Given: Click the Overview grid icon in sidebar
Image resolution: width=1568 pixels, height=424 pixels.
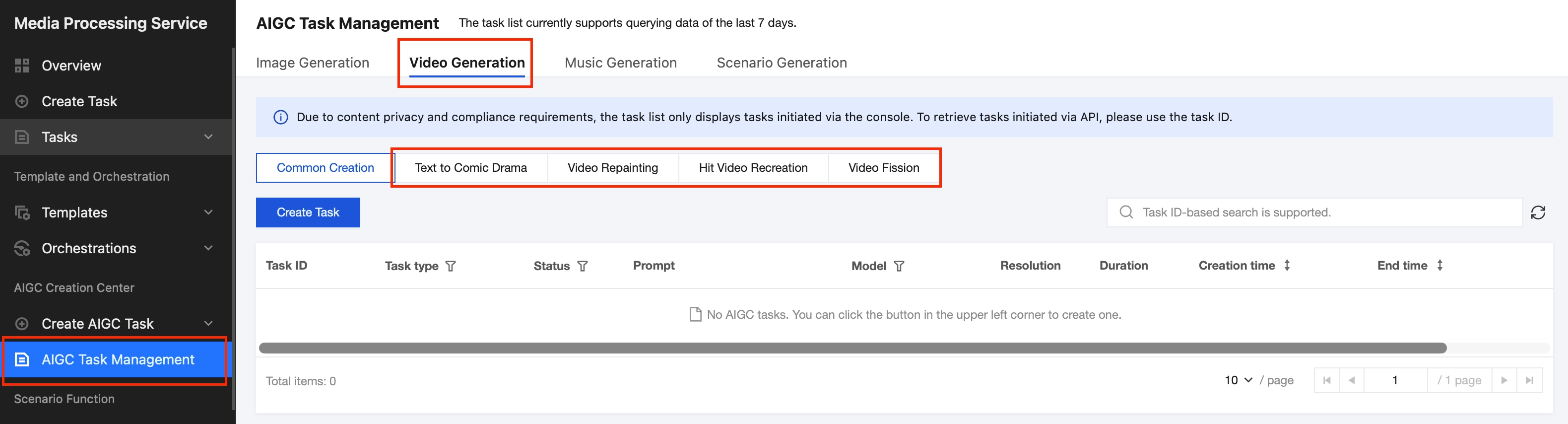Looking at the screenshot, I should point(22,66).
